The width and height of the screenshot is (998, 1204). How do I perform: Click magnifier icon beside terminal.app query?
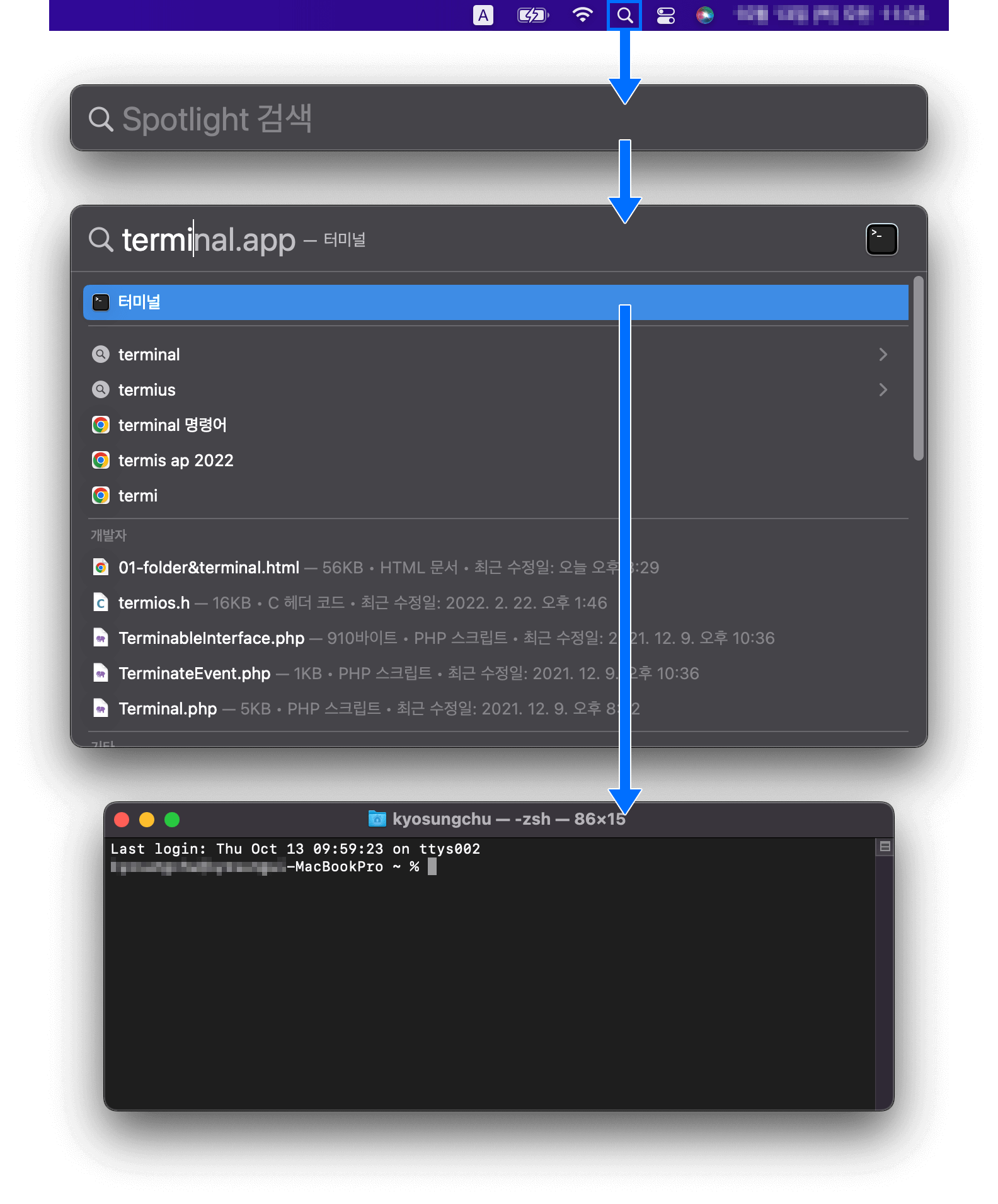101,239
